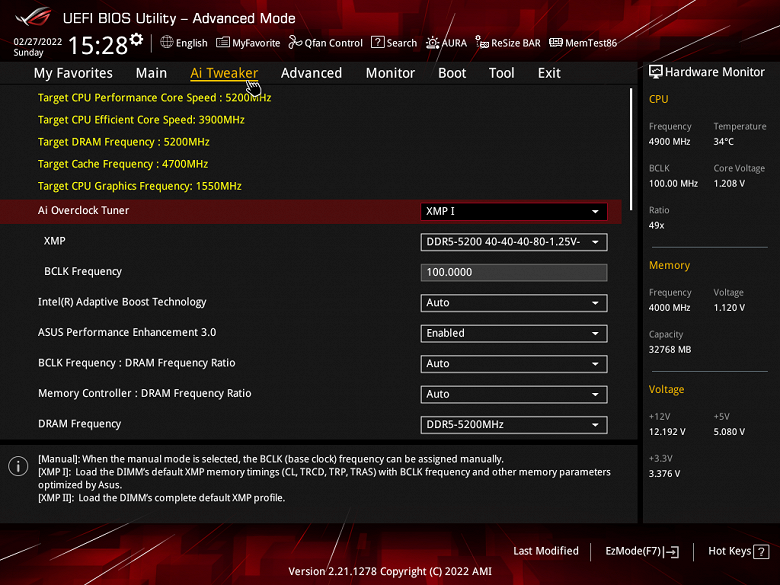Screen dimensions: 780x585
Task: Open the Tool tab
Action: point(501,73)
